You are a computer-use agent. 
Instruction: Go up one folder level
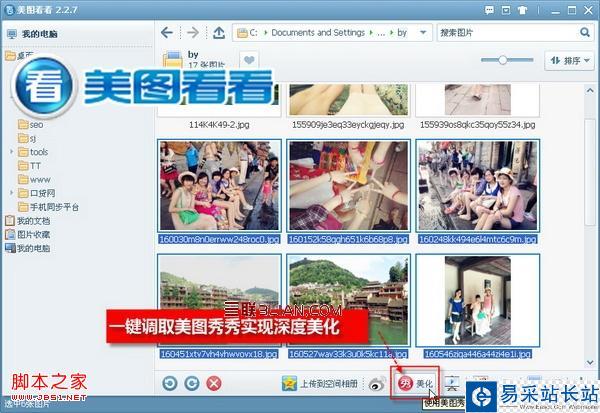[219, 33]
